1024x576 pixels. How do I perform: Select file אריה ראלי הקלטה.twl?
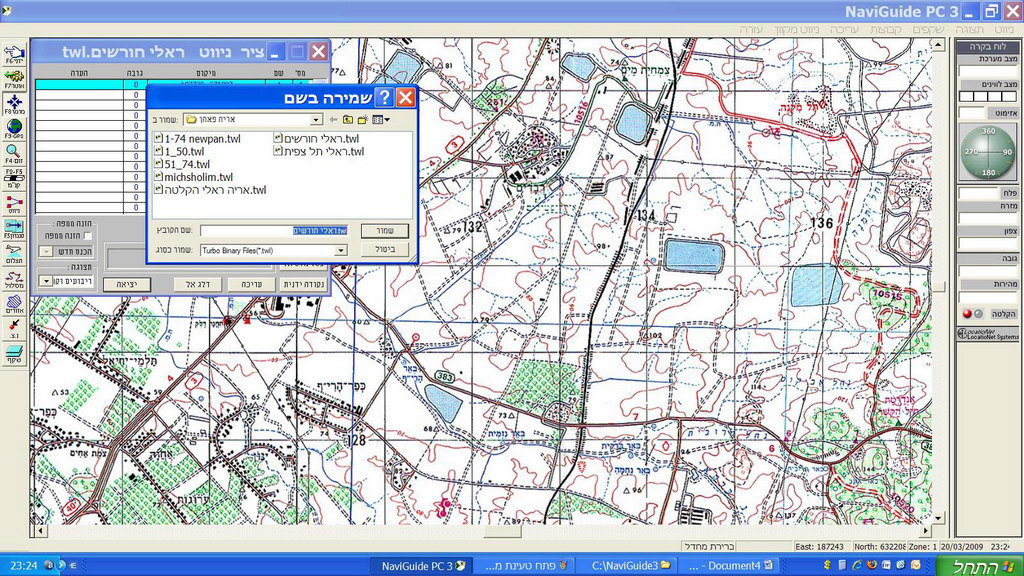point(210,190)
